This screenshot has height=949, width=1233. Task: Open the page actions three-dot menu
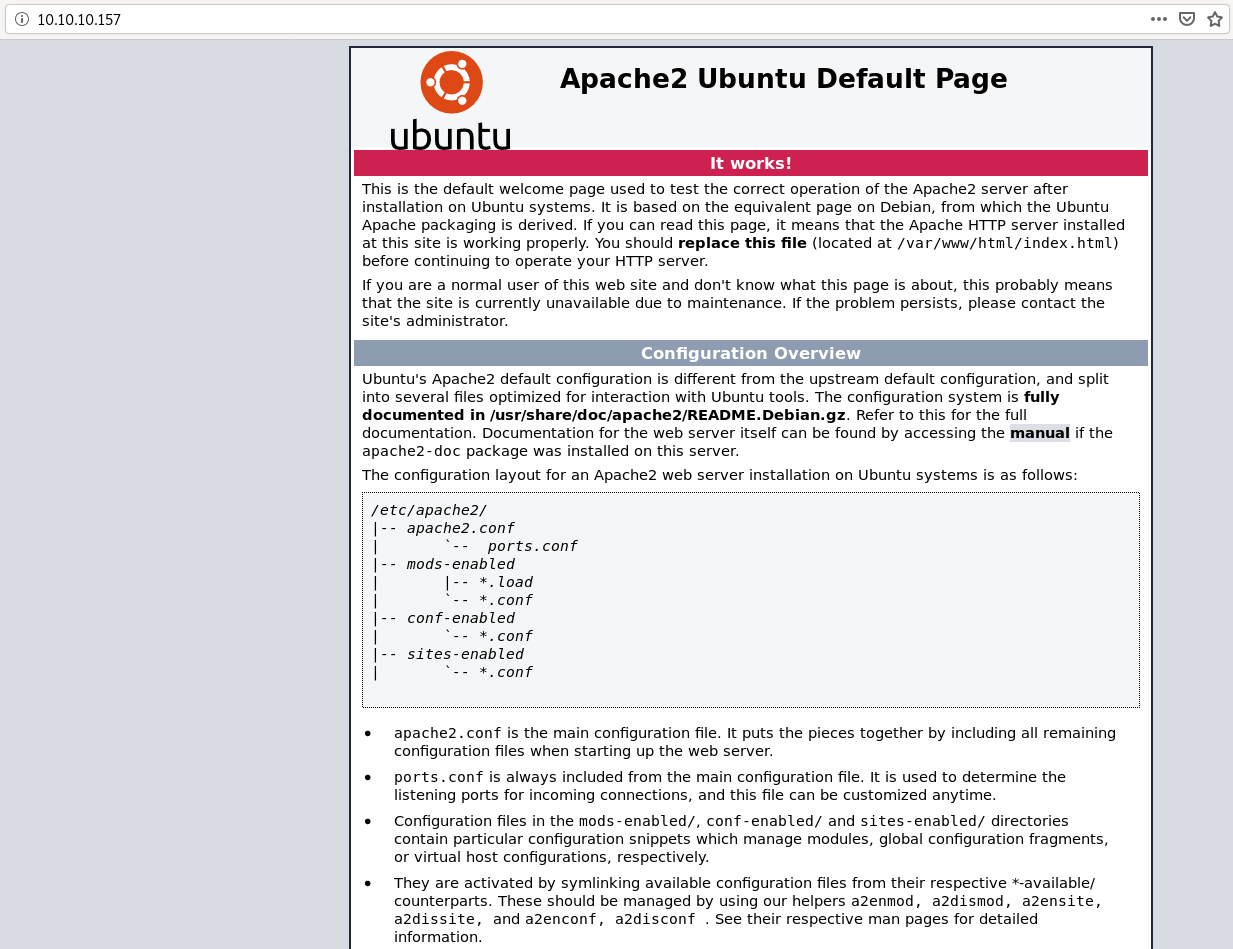tap(1159, 19)
